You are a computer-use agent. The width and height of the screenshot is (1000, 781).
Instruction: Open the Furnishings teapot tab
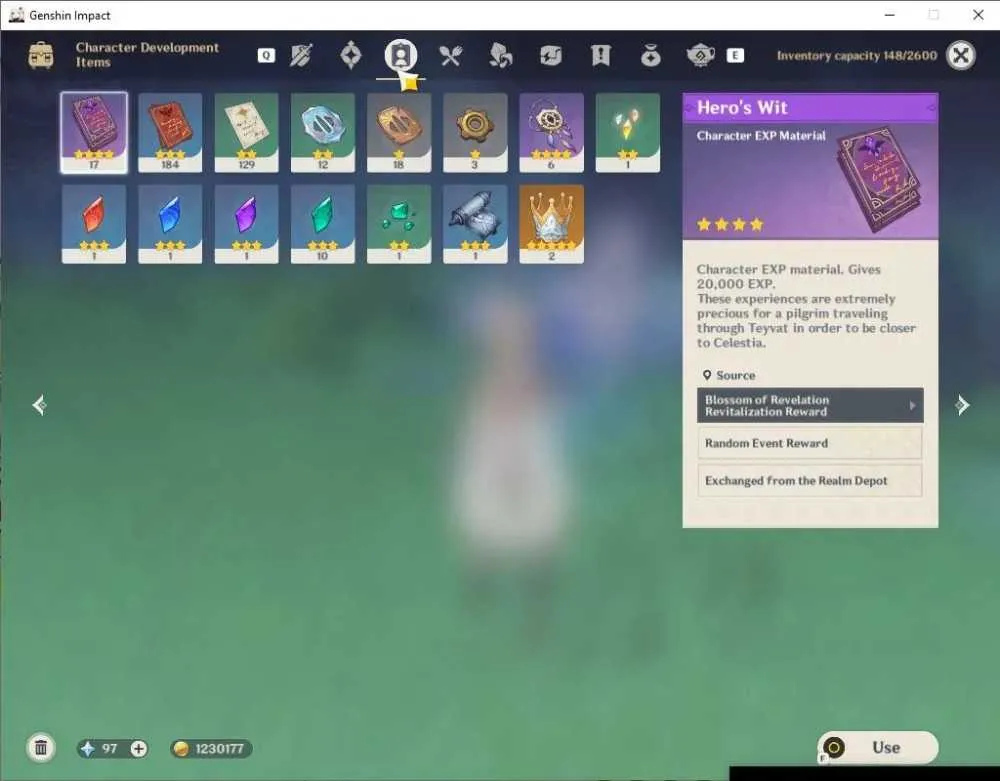[x=700, y=55]
